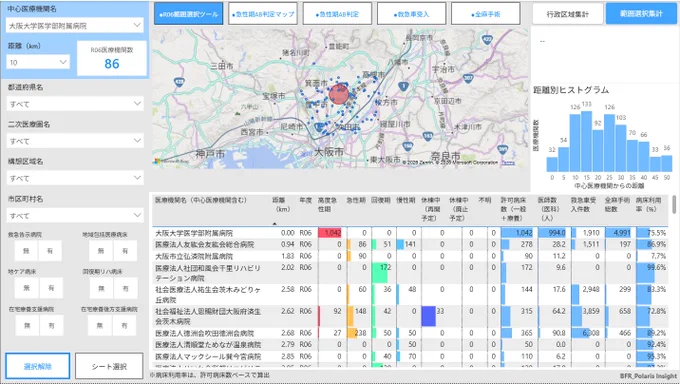
Task: Switch to 急性期AB判定マップ tab
Action: point(263,14)
